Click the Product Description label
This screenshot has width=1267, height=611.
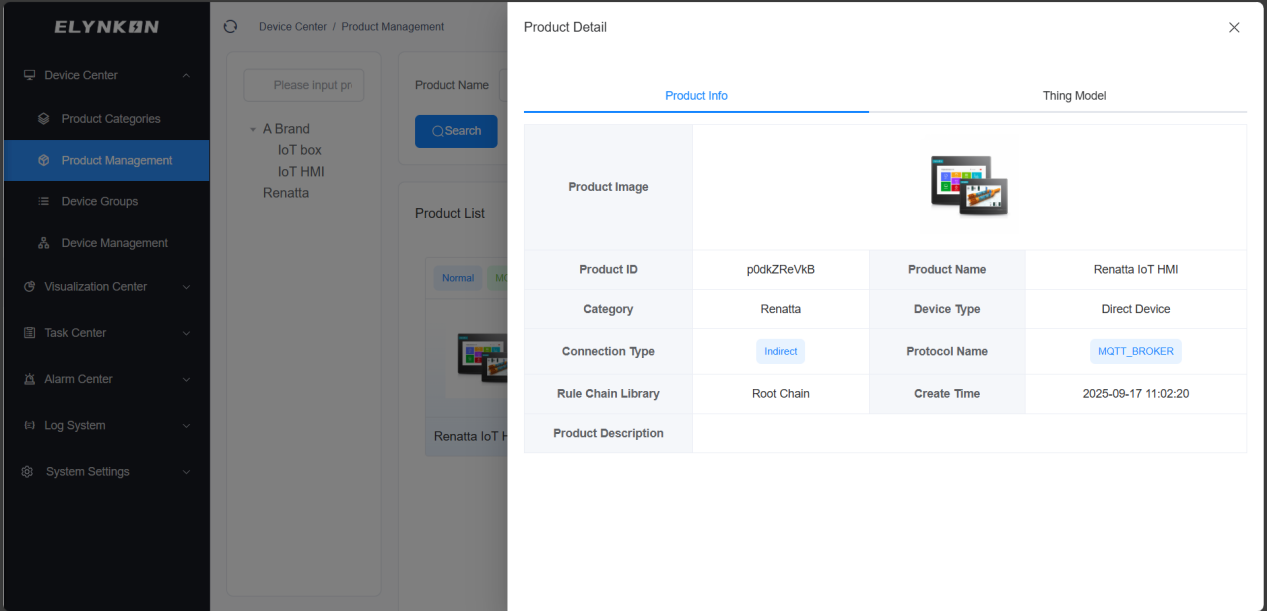pyautogui.click(x=608, y=433)
